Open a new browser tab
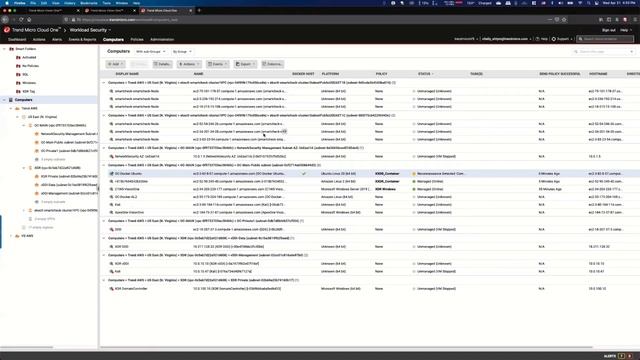This screenshot has height=360, width=640. click(x=199, y=11)
